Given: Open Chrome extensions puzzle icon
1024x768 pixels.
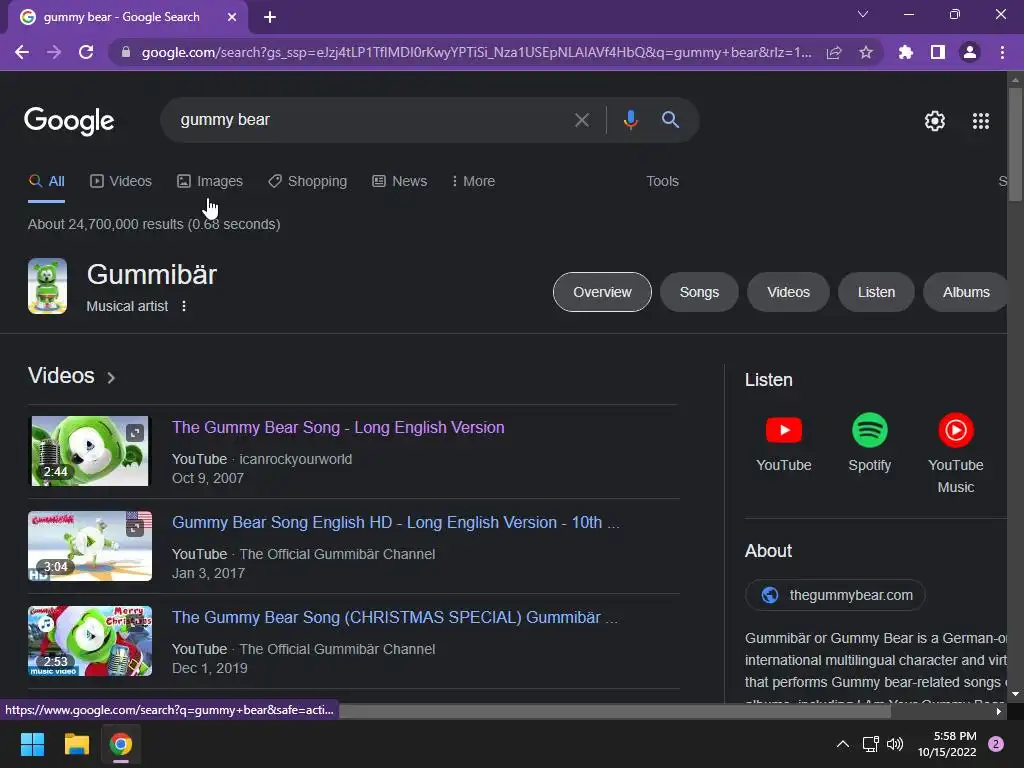Looking at the screenshot, I should pos(905,52).
